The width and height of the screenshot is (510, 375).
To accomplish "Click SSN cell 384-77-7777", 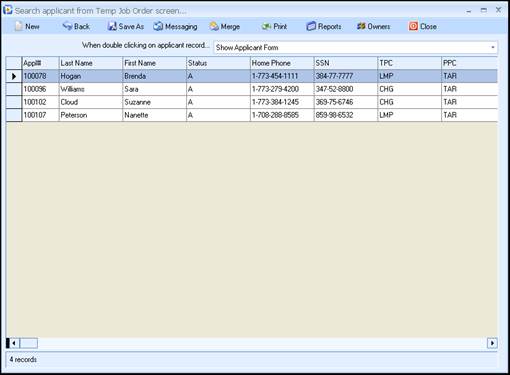I will point(346,76).
